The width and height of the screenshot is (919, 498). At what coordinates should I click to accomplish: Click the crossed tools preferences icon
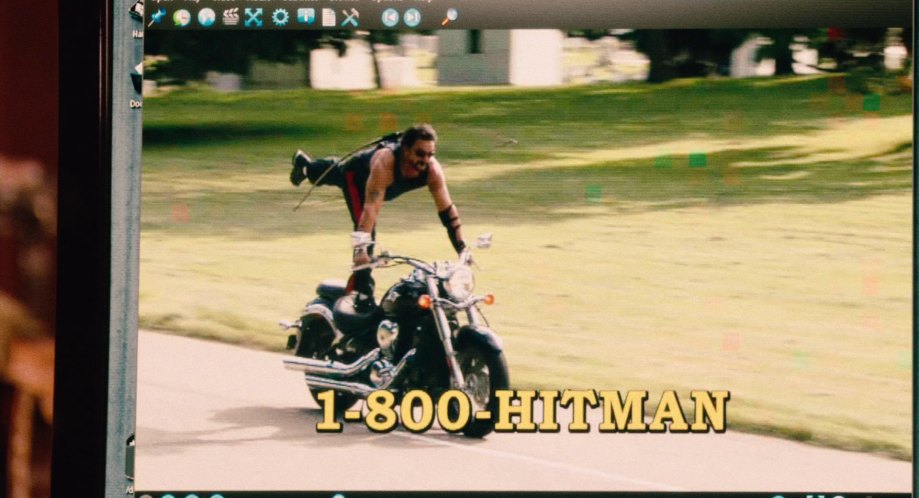pos(350,17)
